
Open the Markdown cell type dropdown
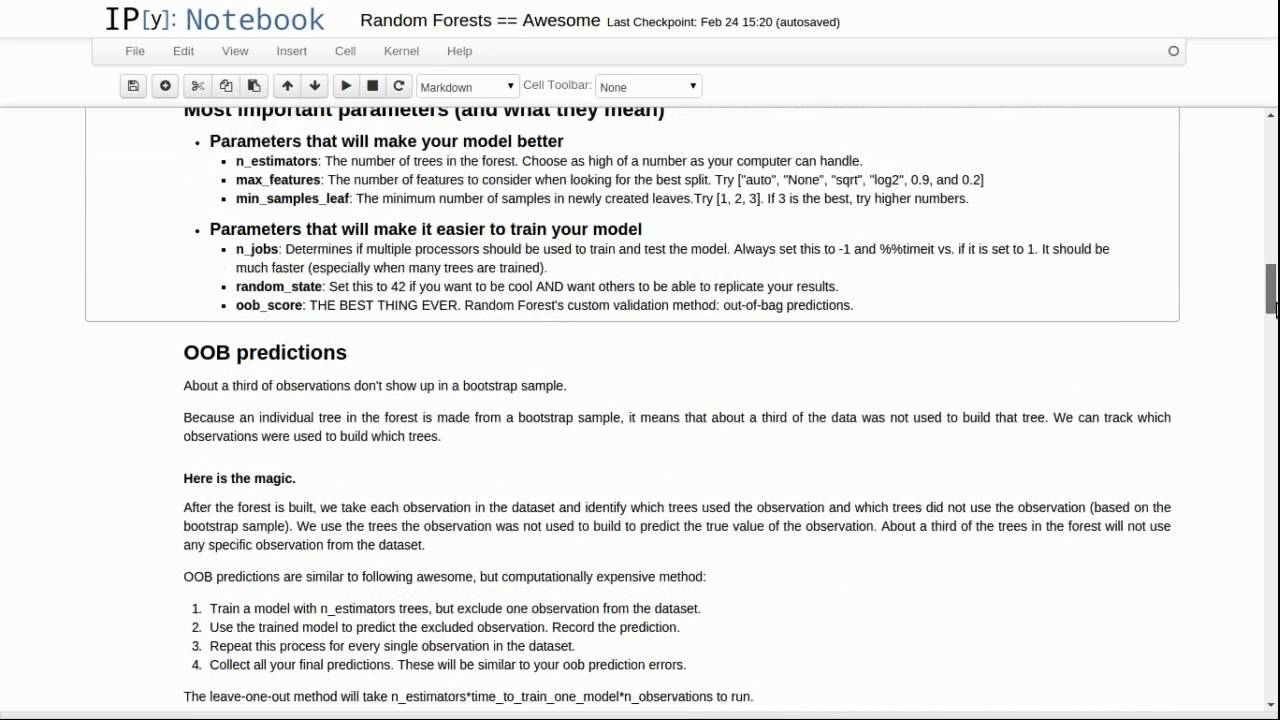coord(467,87)
